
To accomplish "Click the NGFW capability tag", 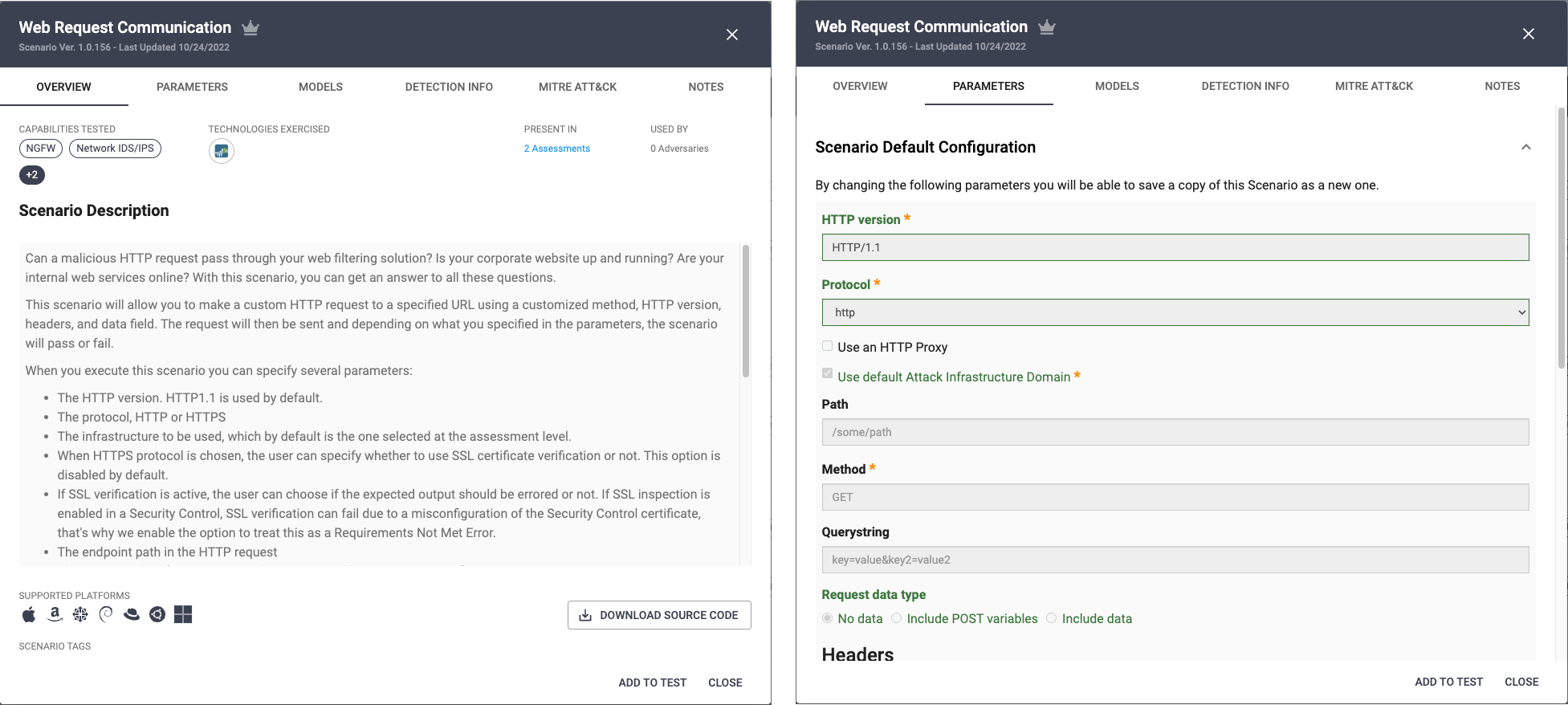I will tap(41, 149).
